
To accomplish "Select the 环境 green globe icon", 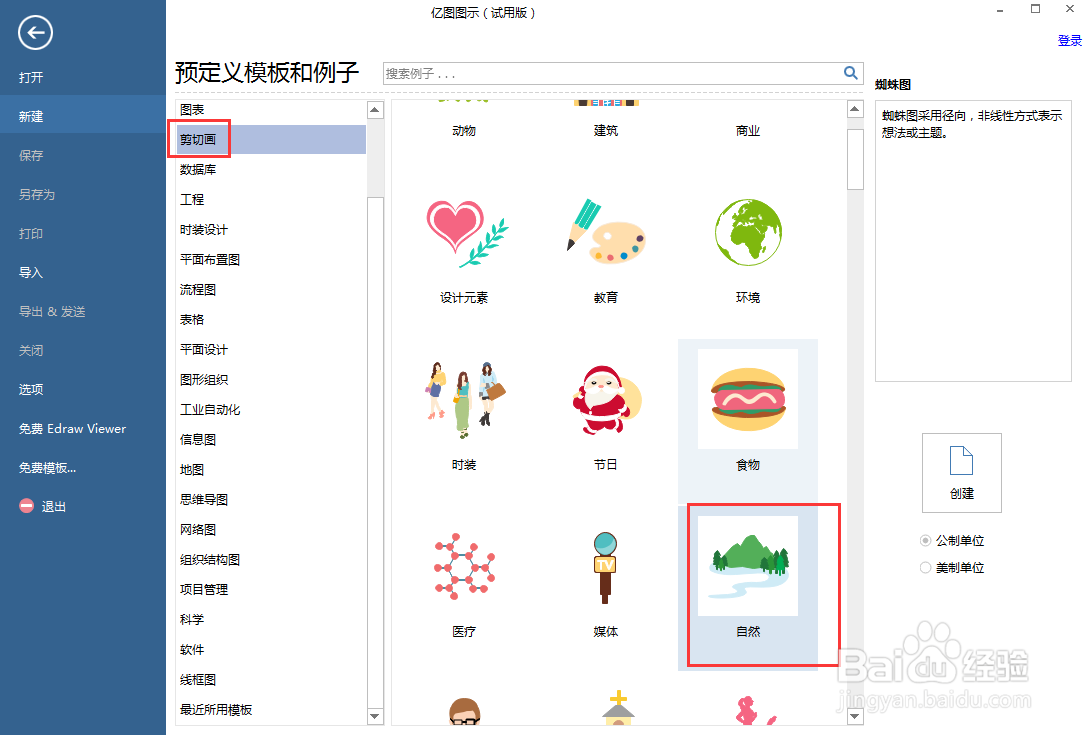I will [748, 232].
